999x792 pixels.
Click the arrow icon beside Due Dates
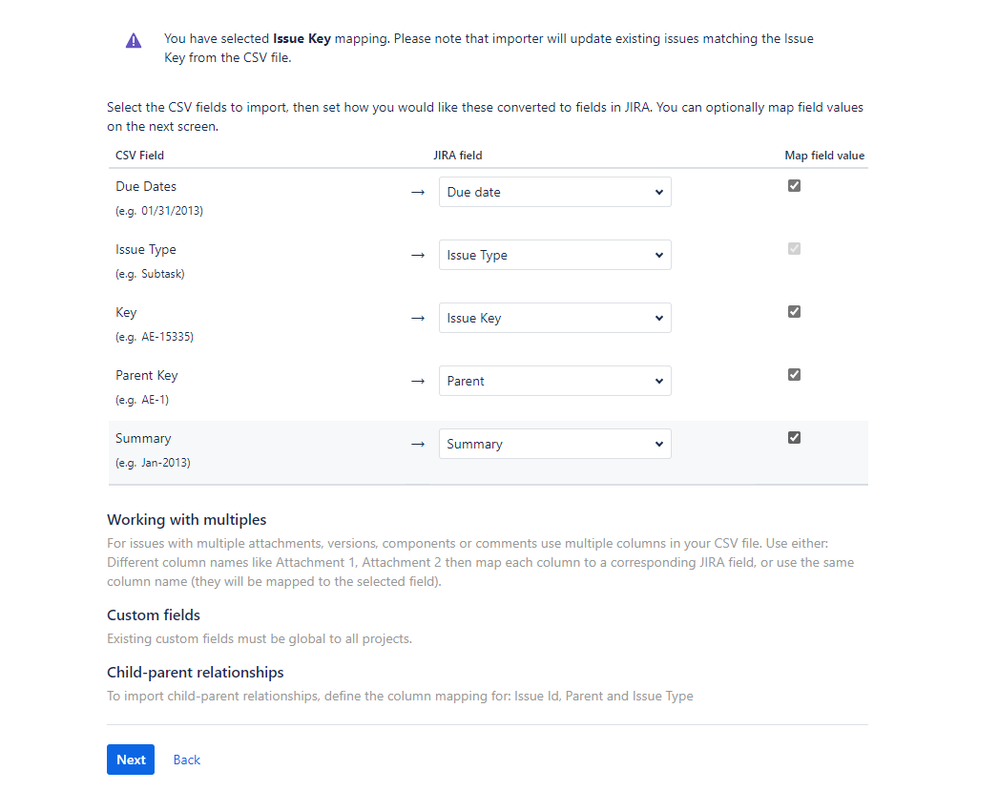[418, 192]
